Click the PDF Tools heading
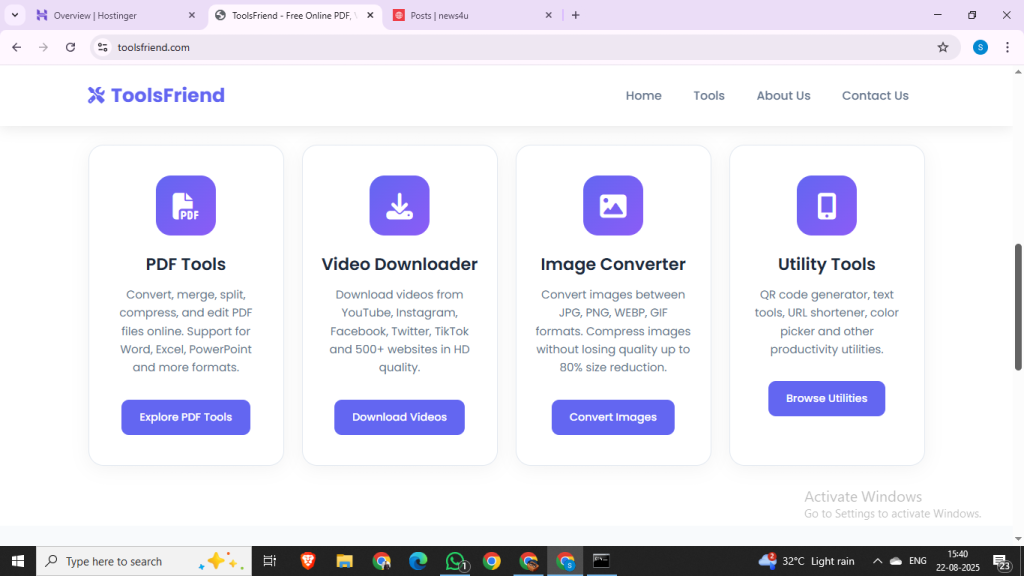This screenshot has width=1024, height=576. tap(185, 264)
